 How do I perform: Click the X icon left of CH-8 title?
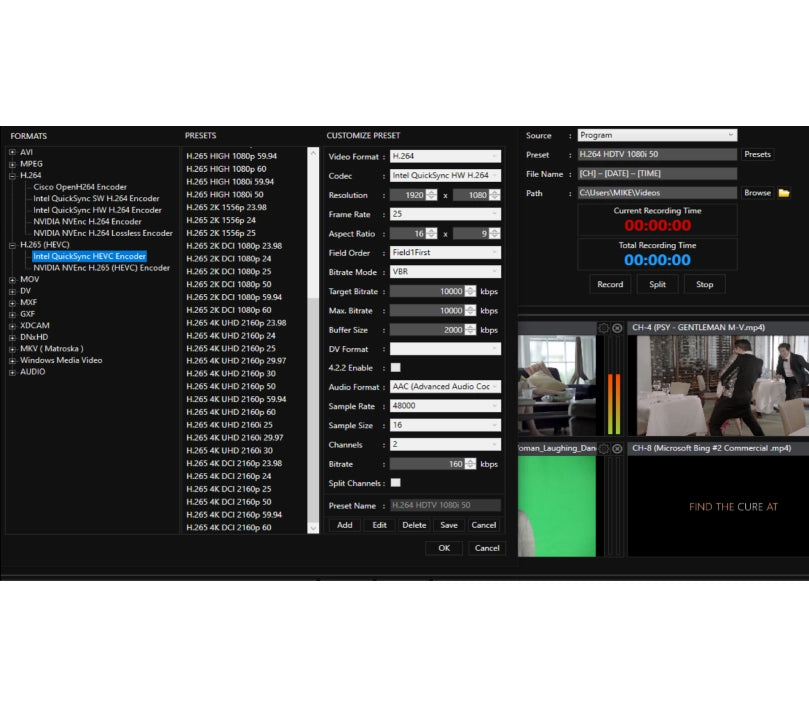[x=617, y=448]
